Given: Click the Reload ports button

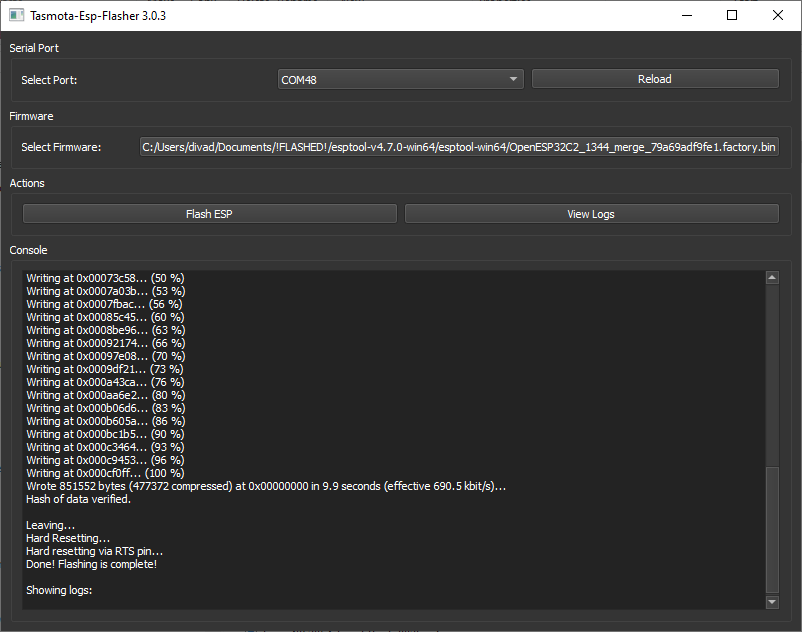Looking at the screenshot, I should click(655, 79).
